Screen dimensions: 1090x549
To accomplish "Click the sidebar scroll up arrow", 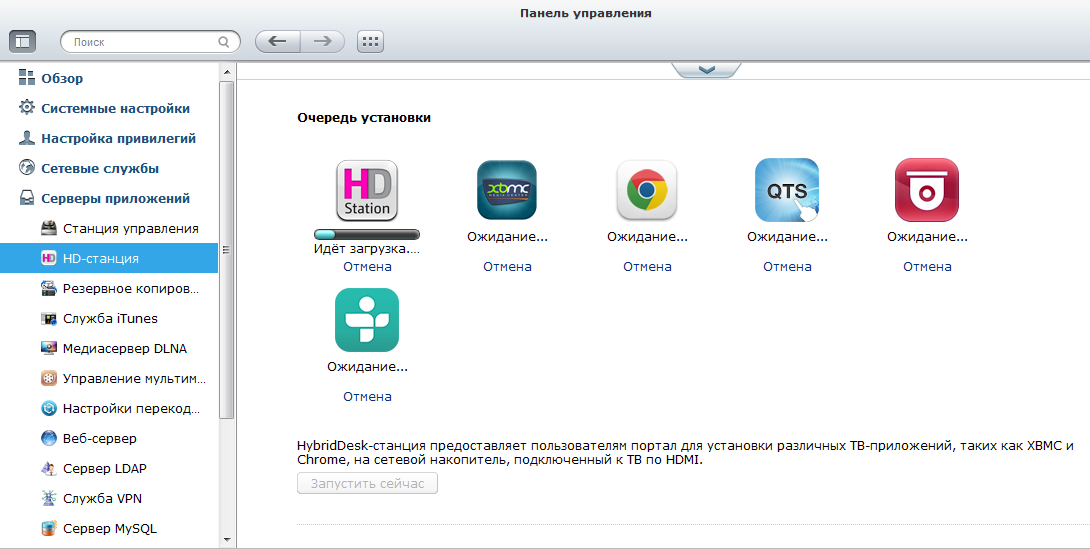I will click(x=227, y=72).
